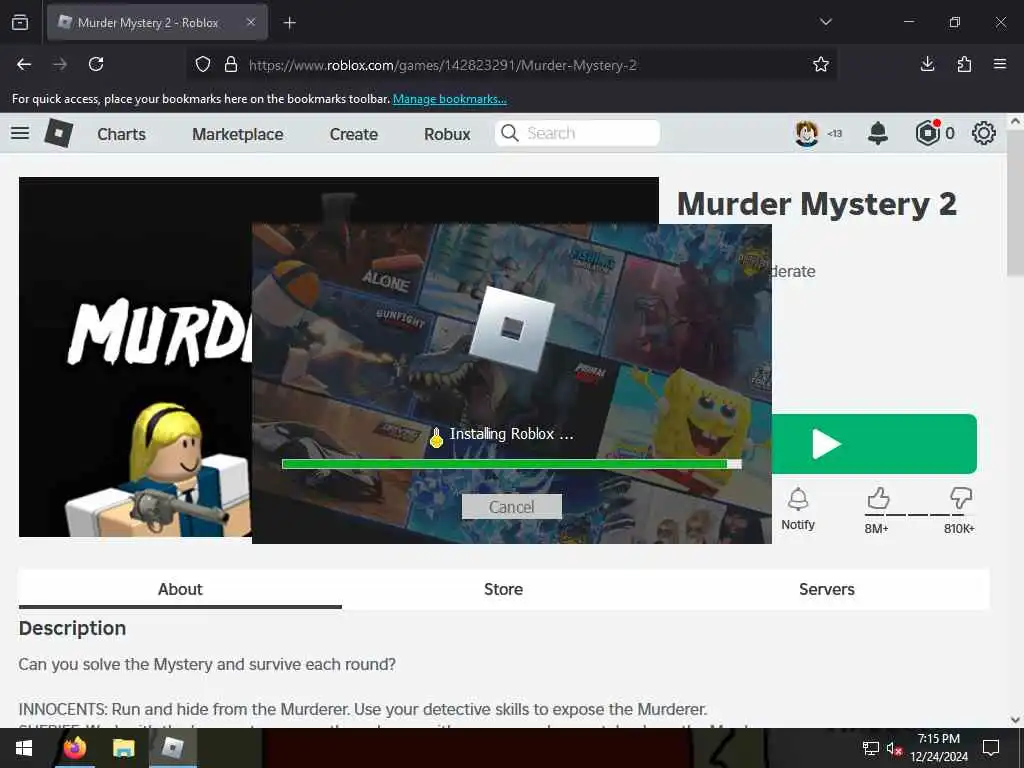The width and height of the screenshot is (1024, 768).
Task: Switch to the About tab
Action: [180, 589]
